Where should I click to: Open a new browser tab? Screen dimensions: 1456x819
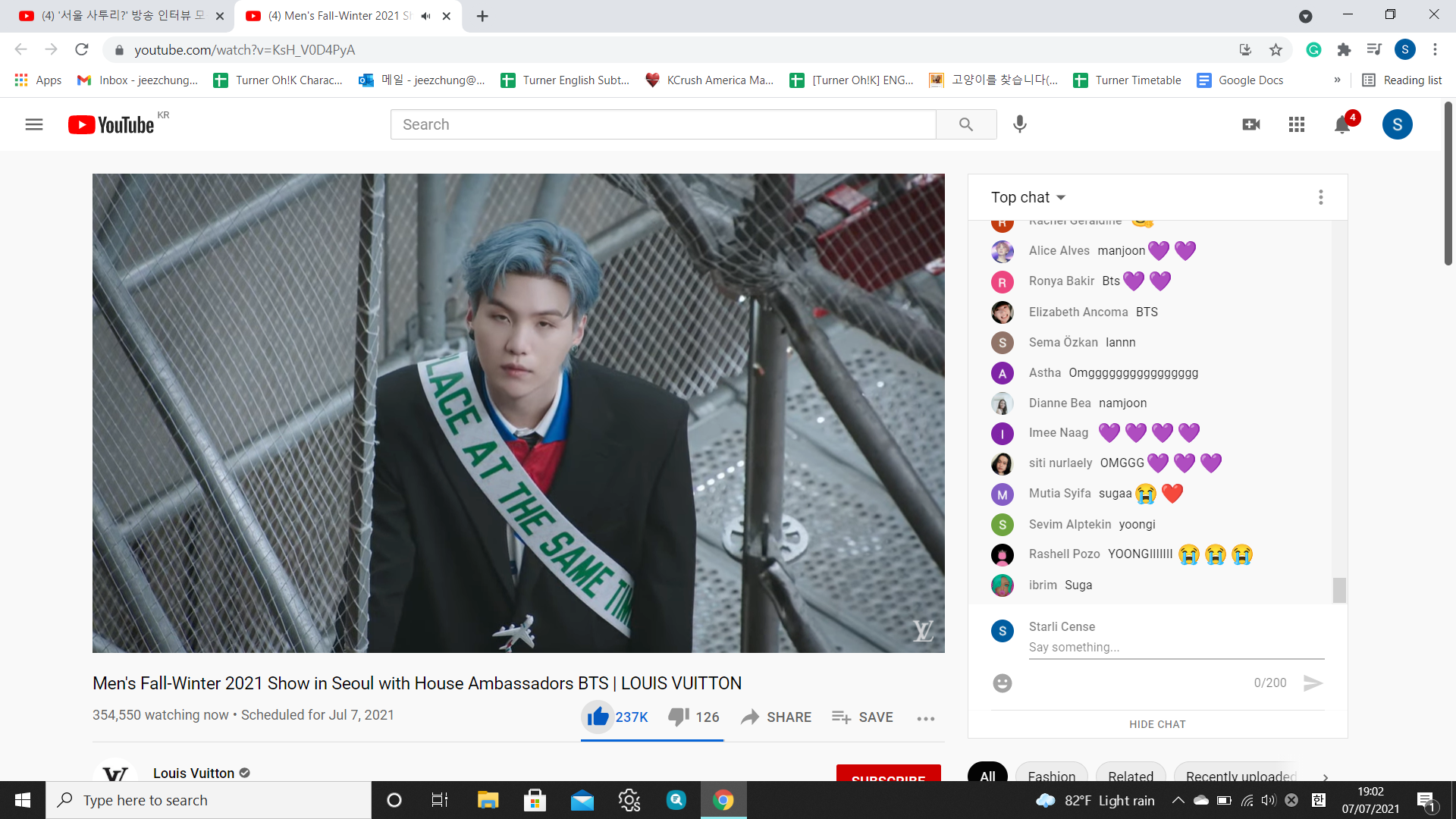tap(482, 16)
